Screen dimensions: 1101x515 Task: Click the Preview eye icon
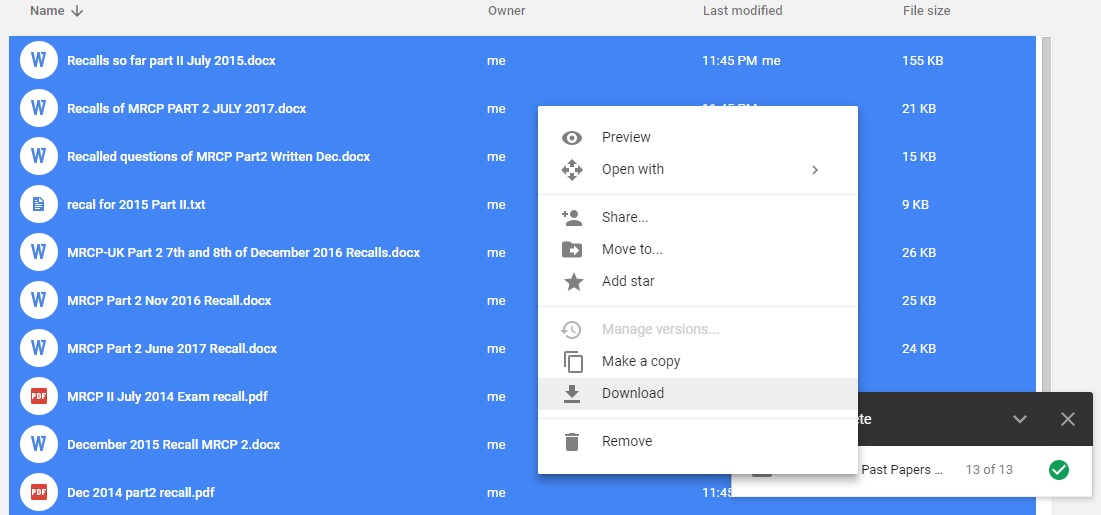point(572,138)
